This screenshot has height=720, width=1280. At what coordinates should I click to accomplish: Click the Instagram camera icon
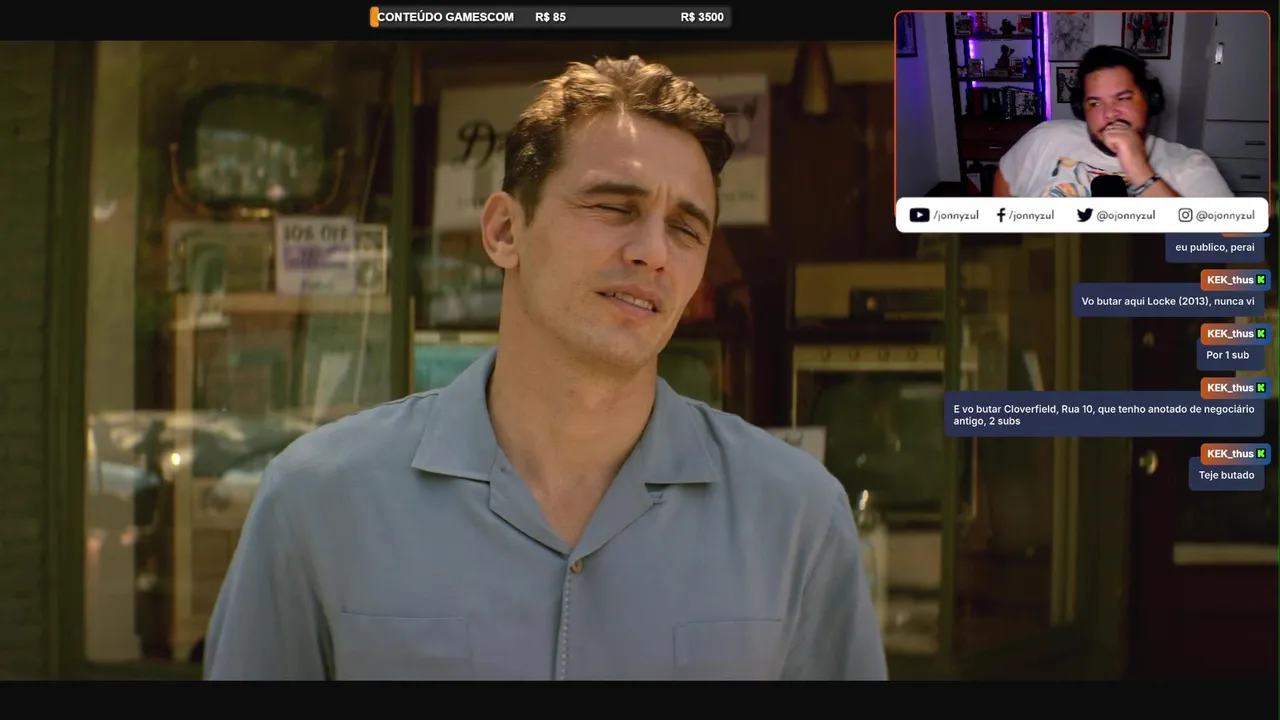[1185, 215]
